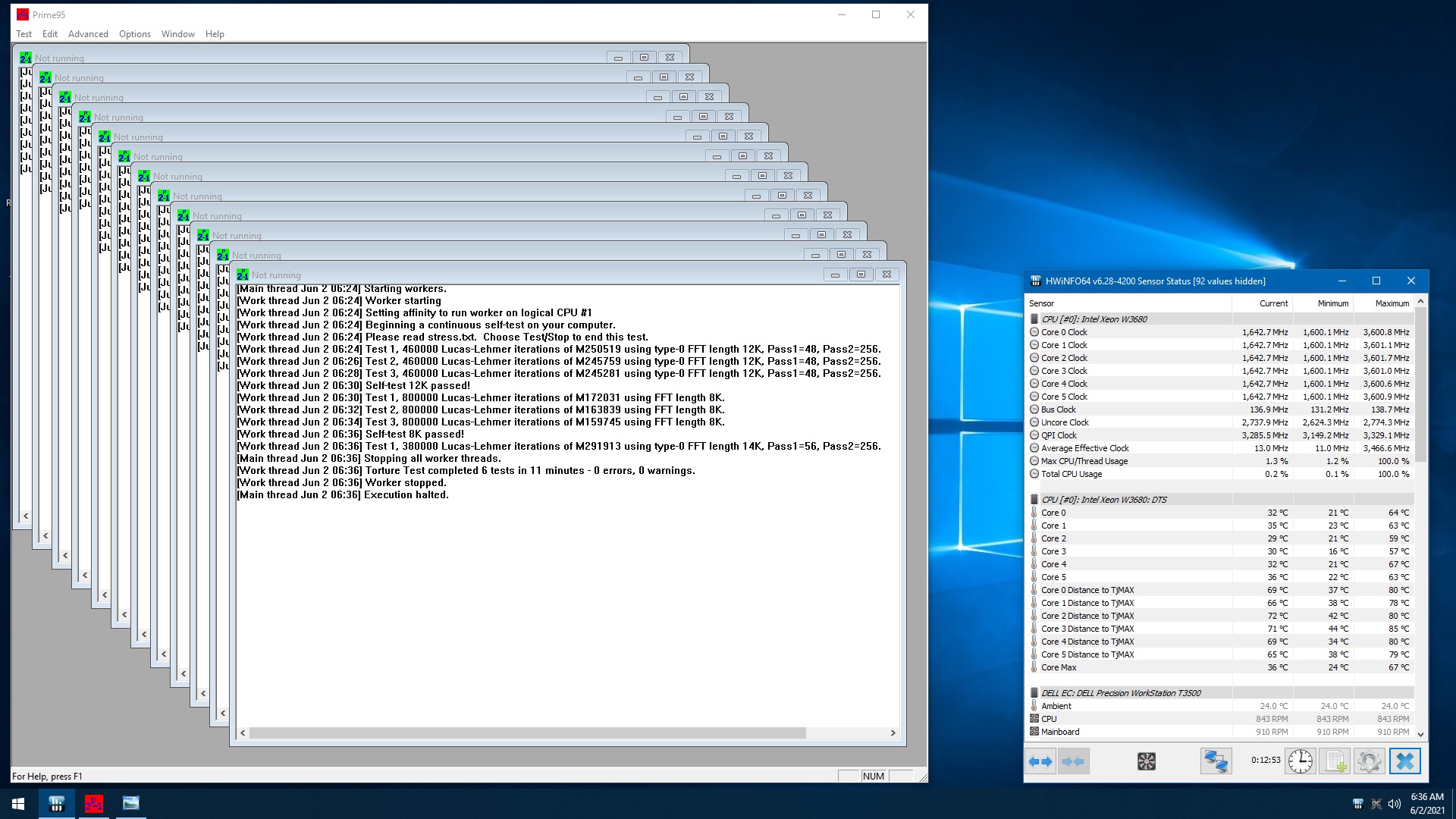Select Max CPU/Thread Usage row
The image size is (1456, 819).
tap(1219, 461)
